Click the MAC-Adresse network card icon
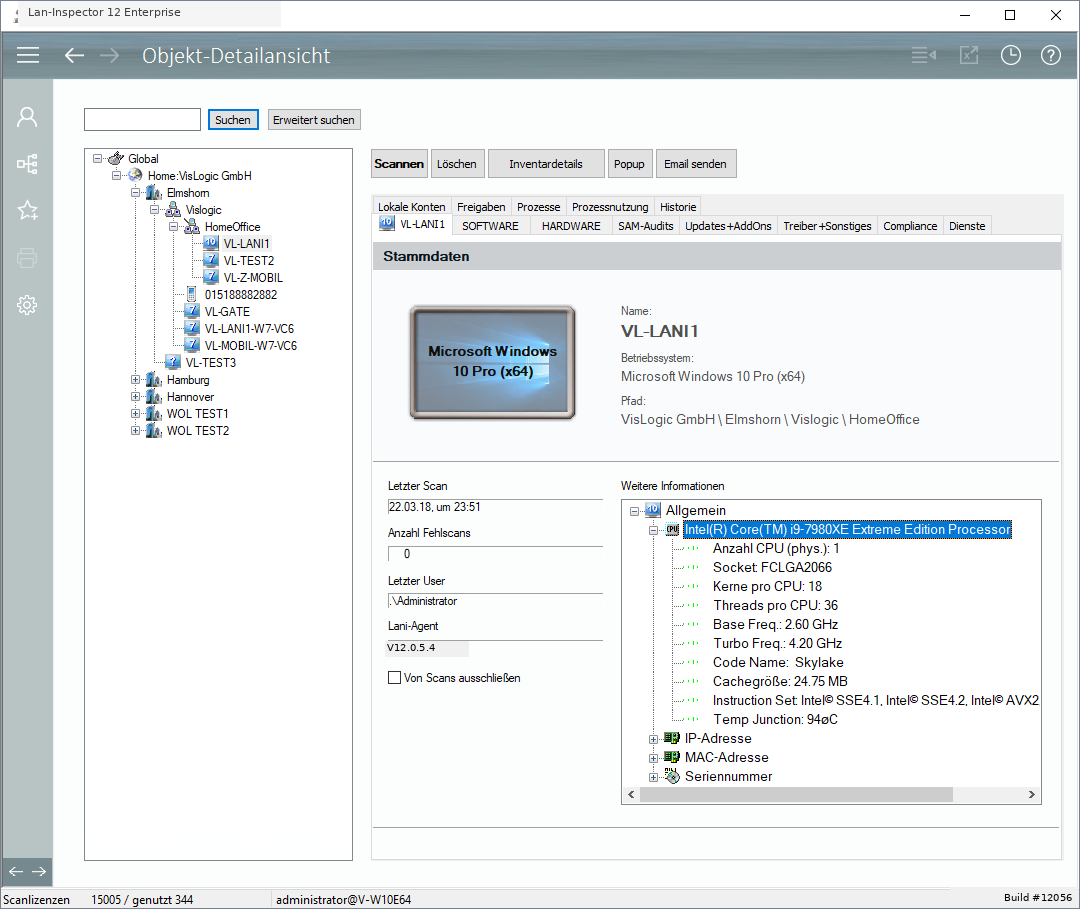This screenshot has width=1080, height=909. tap(672, 757)
